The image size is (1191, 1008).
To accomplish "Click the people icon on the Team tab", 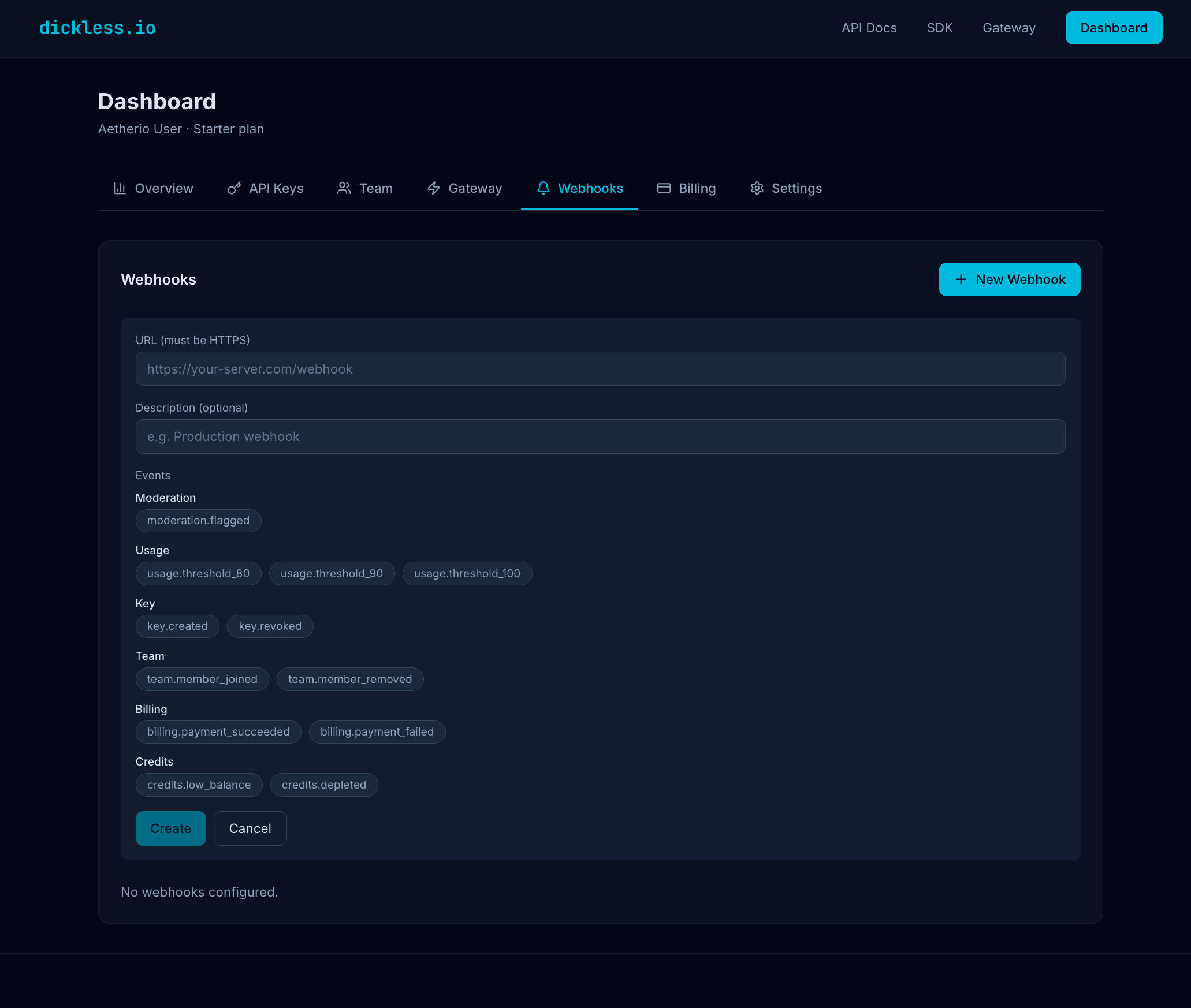I will pyautogui.click(x=344, y=188).
